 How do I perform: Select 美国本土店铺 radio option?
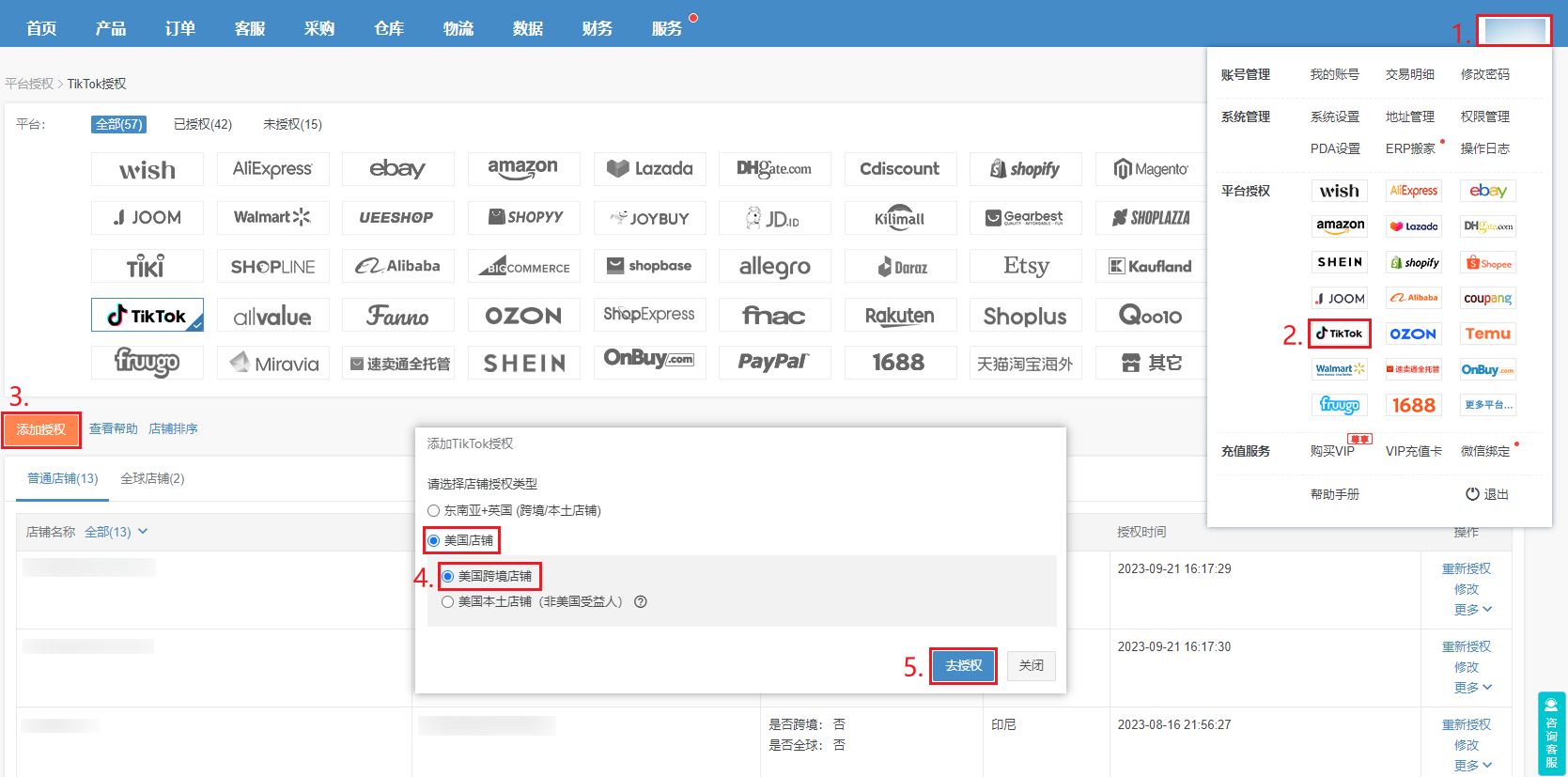448,602
